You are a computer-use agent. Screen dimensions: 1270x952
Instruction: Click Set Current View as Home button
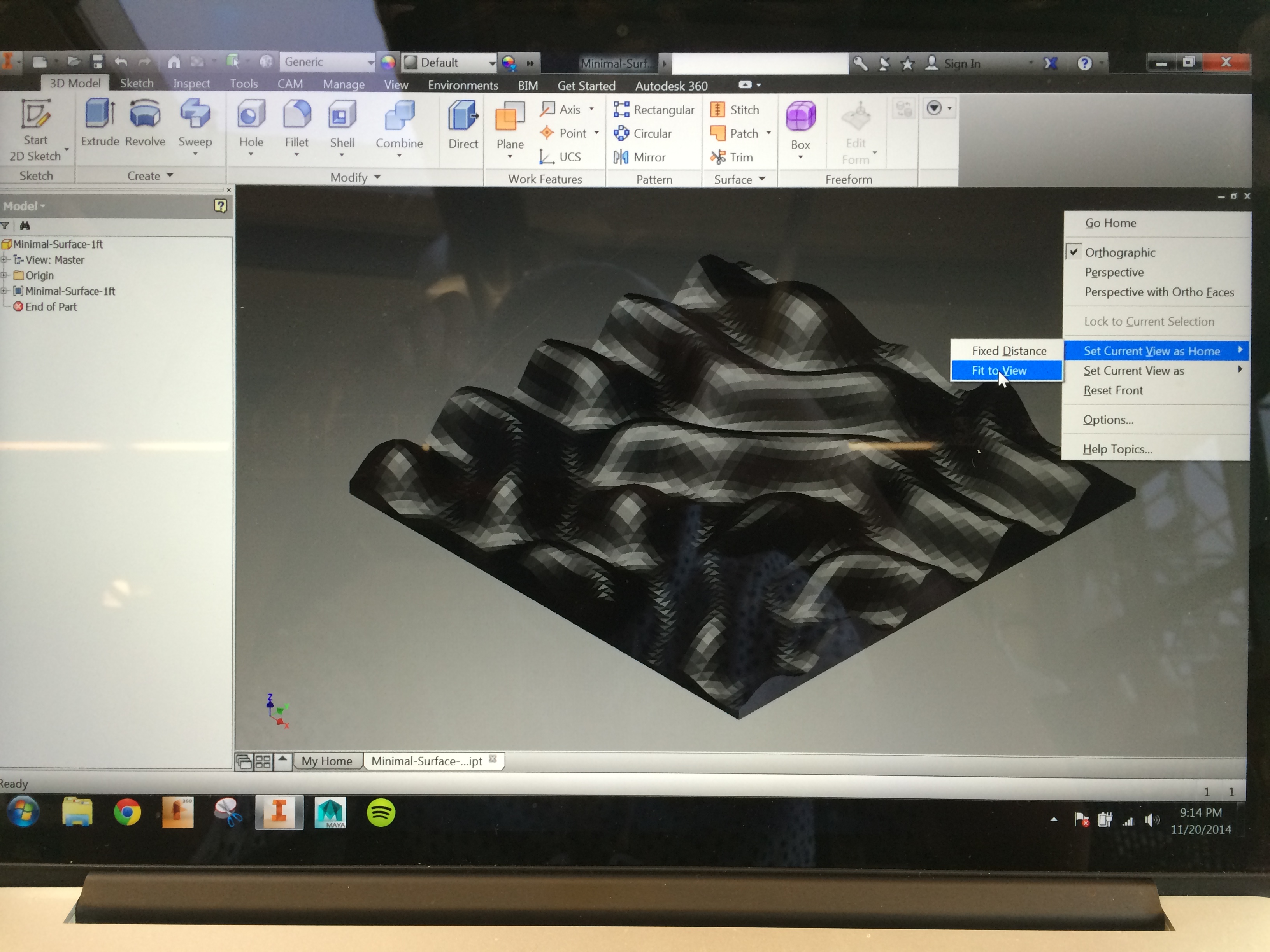(x=1155, y=350)
